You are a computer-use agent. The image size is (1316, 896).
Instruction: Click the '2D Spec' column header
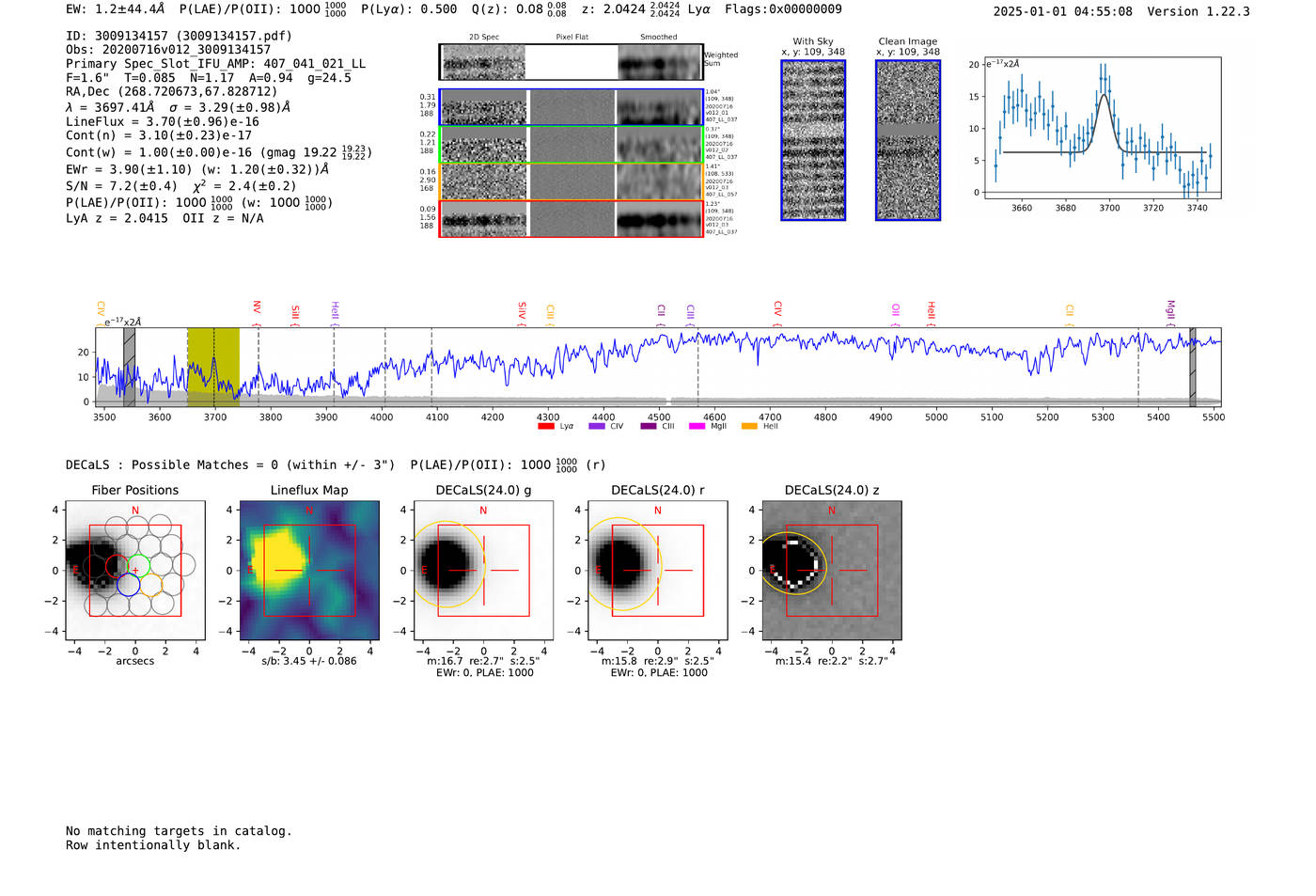(x=484, y=38)
